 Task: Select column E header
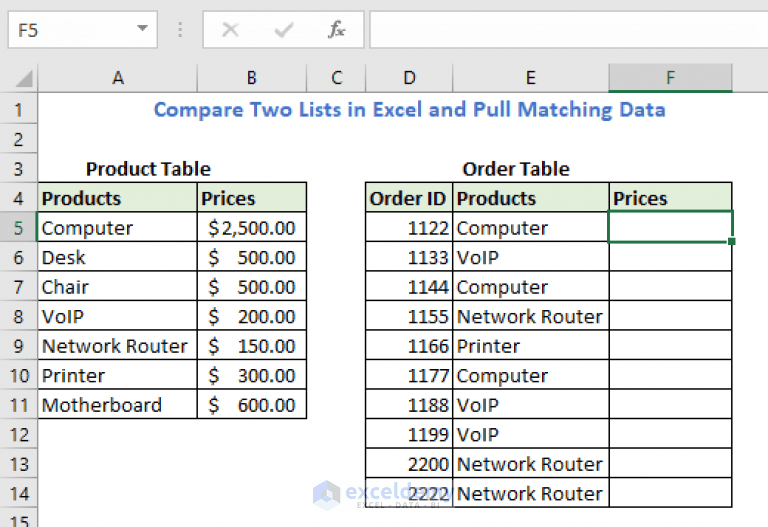pyautogui.click(x=530, y=78)
